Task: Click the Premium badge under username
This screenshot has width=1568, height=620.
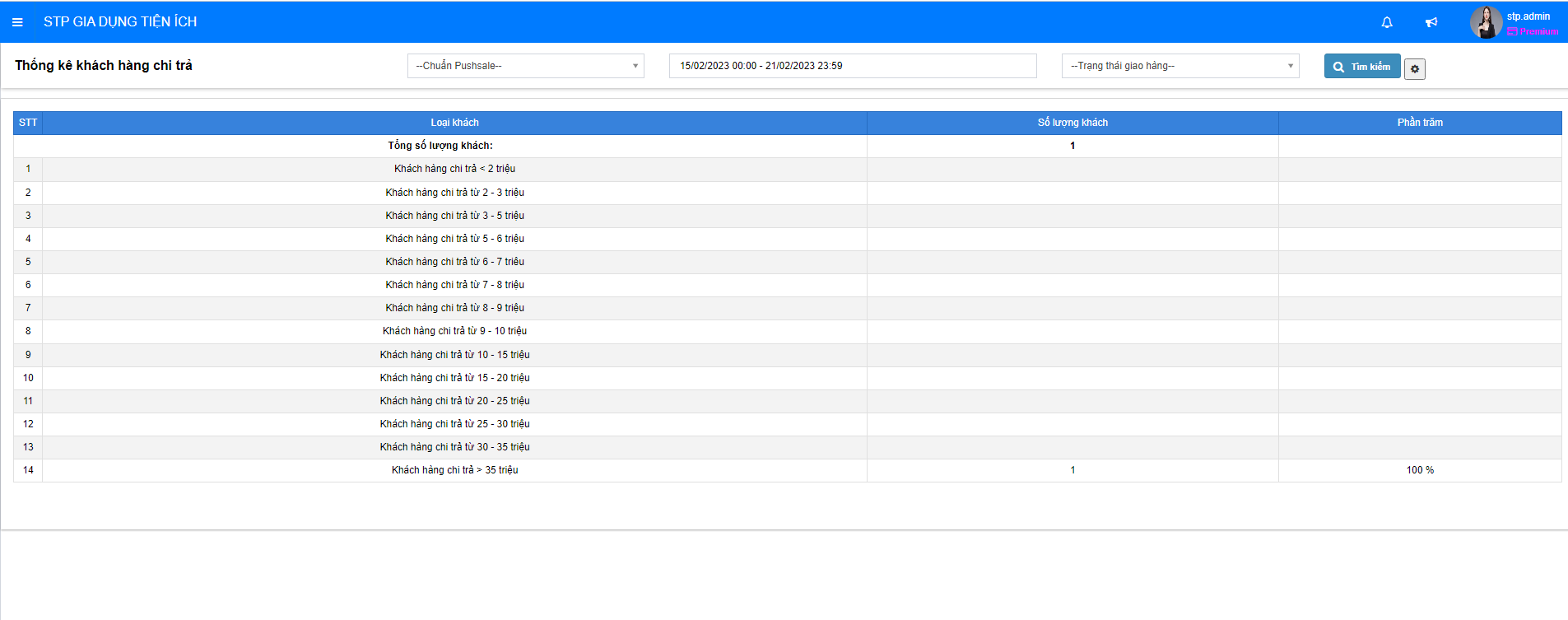Action: (x=1533, y=31)
